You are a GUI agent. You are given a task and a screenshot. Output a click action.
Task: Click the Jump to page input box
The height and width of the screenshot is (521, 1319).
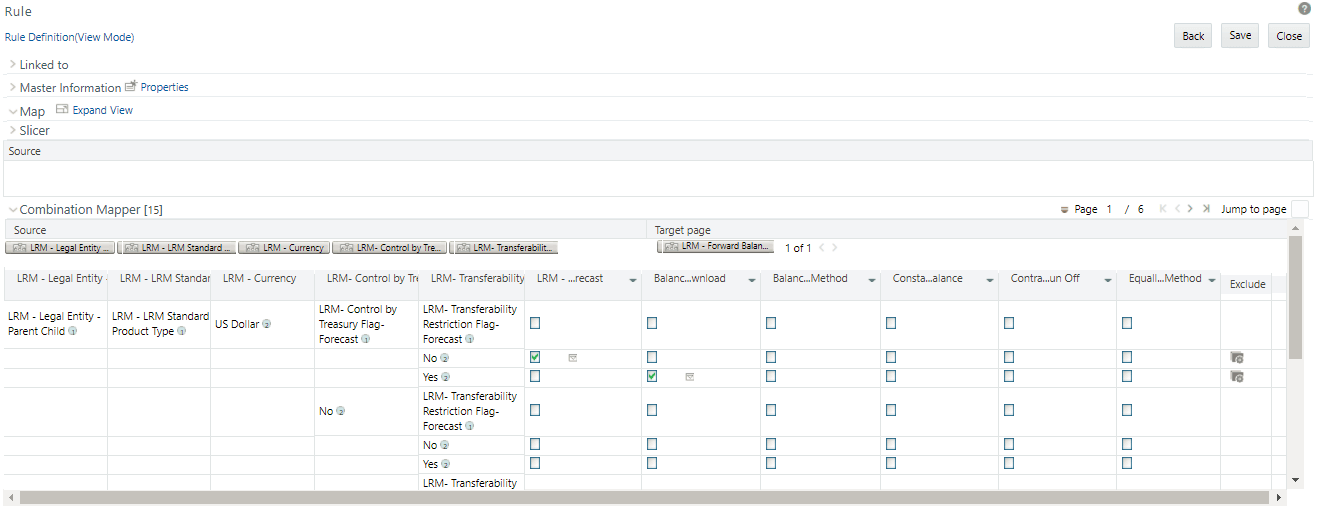click(x=1300, y=209)
